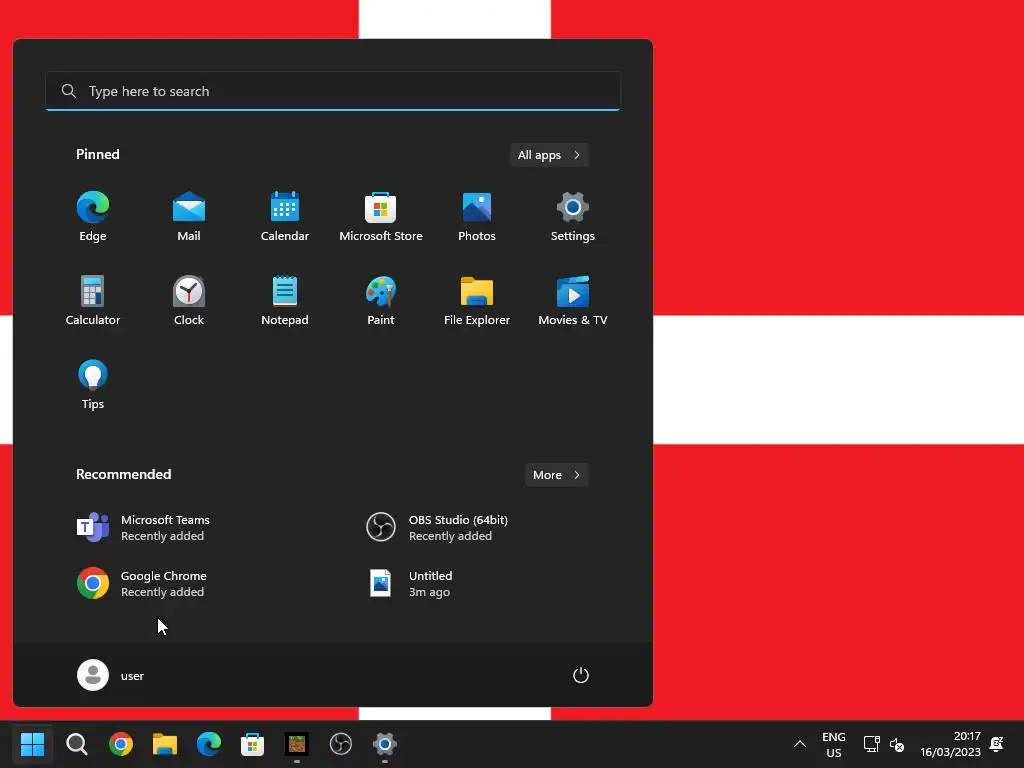Open the Paint app
This screenshot has width=1024, height=768.
381,300
